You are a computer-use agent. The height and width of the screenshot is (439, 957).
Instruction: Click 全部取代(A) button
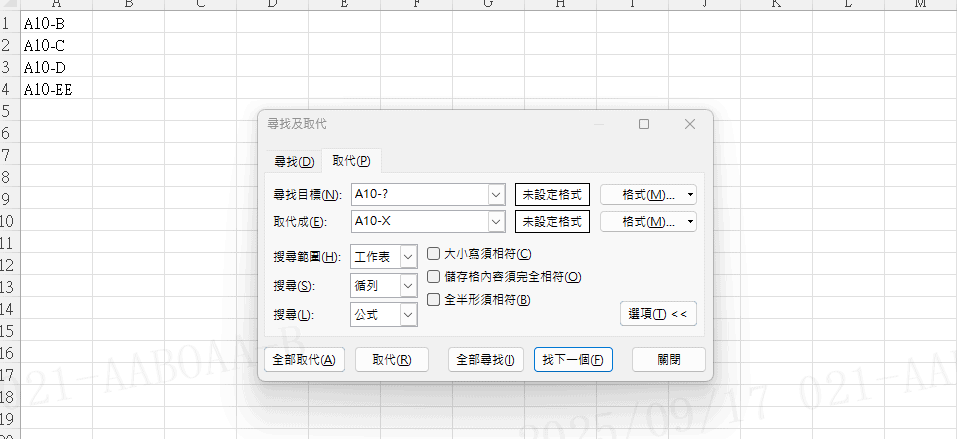[x=304, y=360]
